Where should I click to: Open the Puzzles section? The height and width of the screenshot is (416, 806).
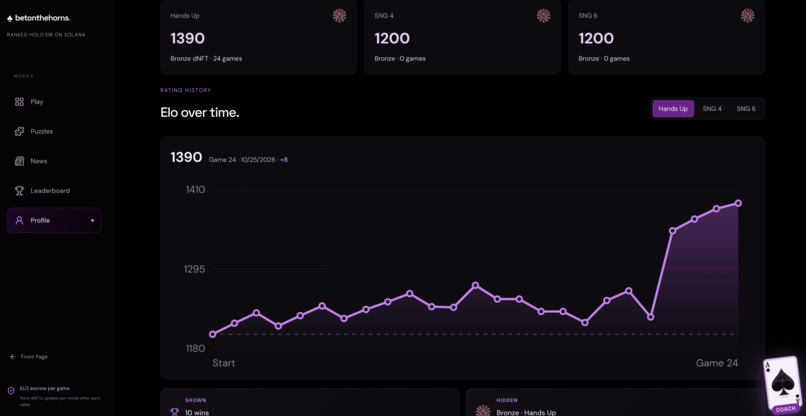(x=54, y=132)
